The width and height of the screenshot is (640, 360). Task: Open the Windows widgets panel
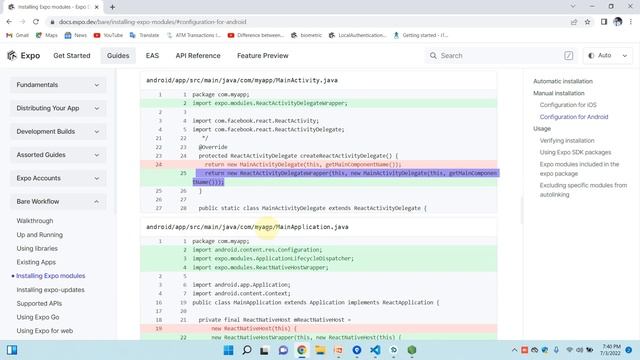(12, 350)
